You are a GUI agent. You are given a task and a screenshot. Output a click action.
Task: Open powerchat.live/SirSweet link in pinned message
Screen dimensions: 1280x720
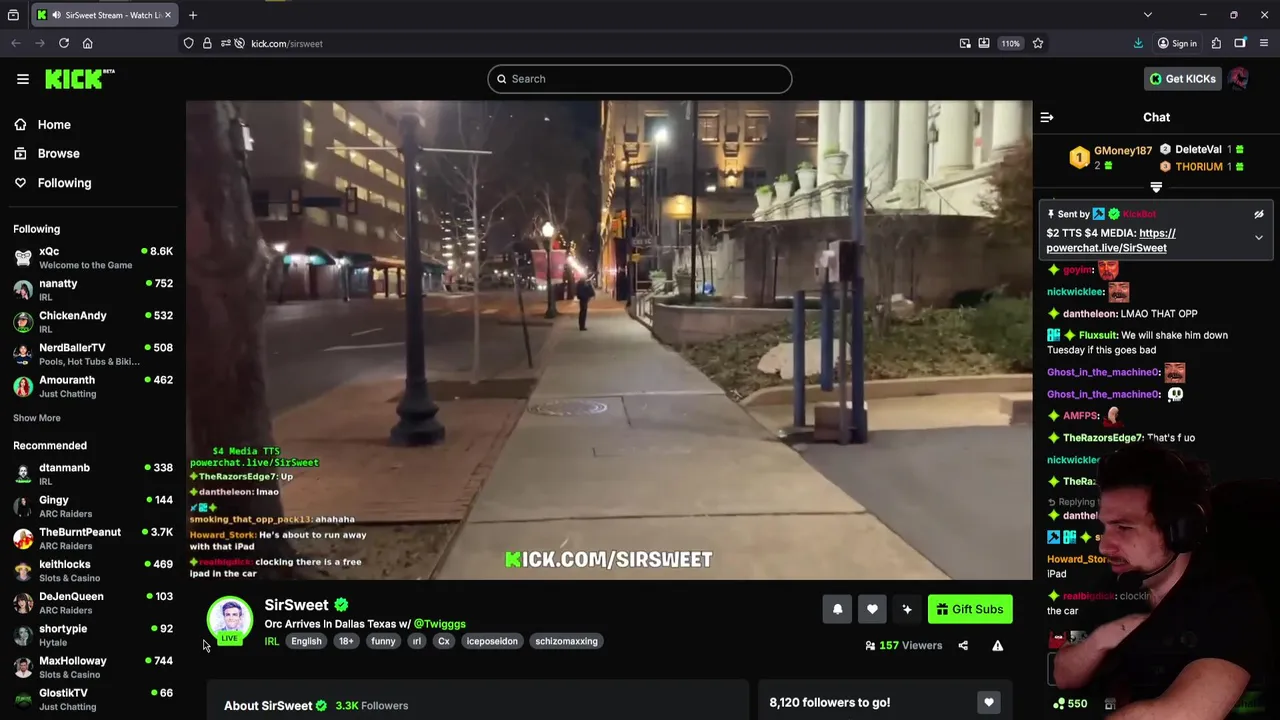[x=1111, y=241]
